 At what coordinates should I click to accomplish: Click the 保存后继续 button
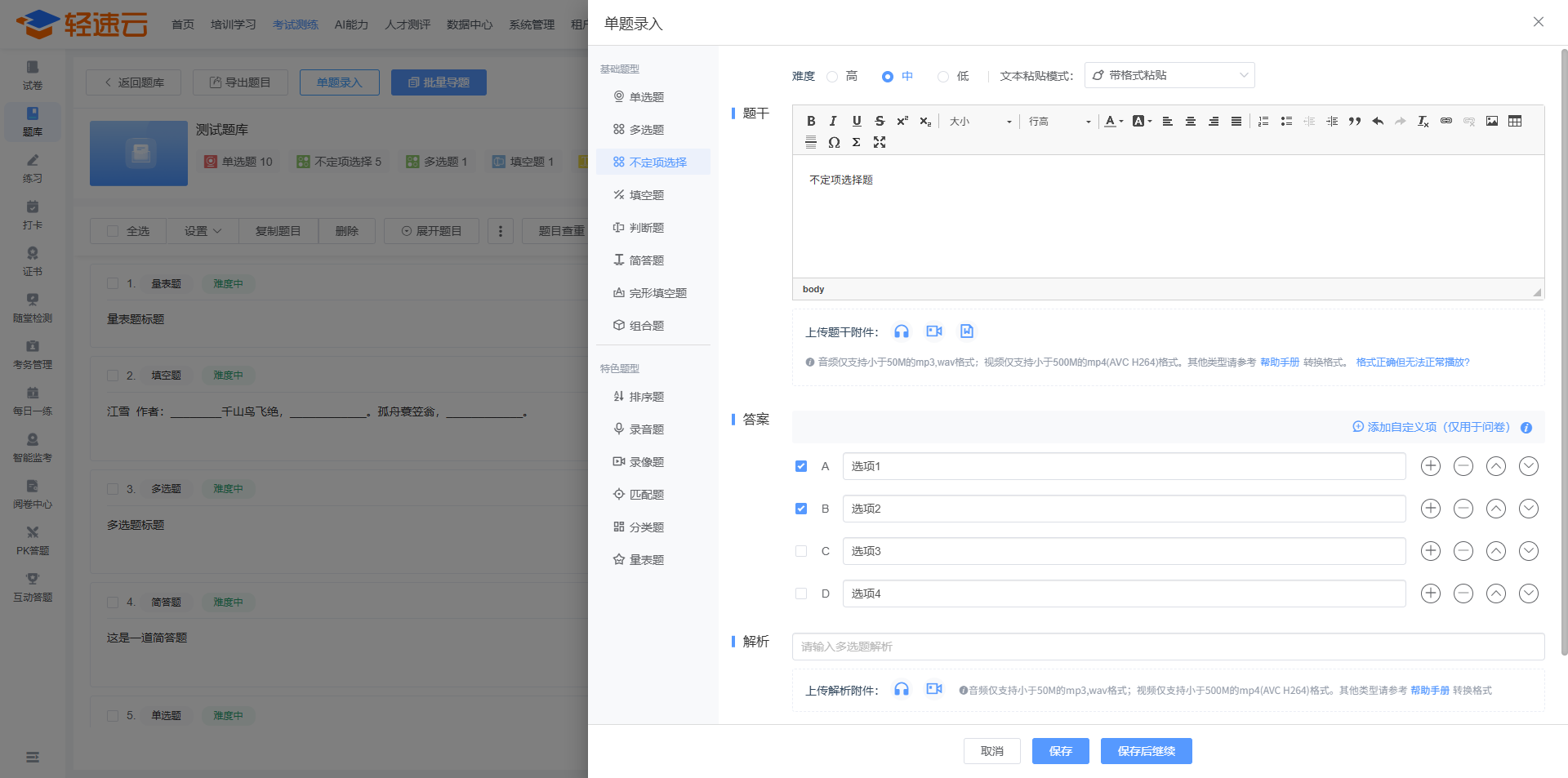(x=1146, y=751)
